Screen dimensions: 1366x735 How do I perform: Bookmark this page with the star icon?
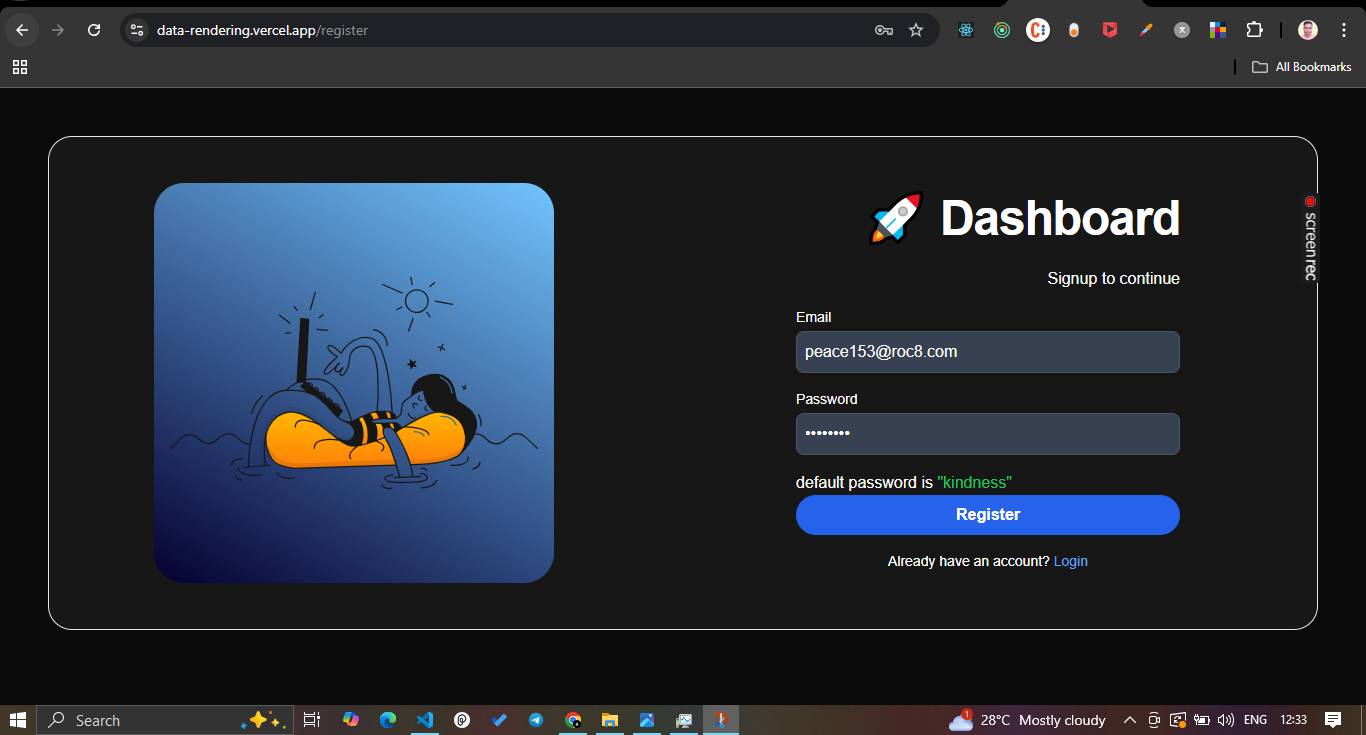coord(916,30)
